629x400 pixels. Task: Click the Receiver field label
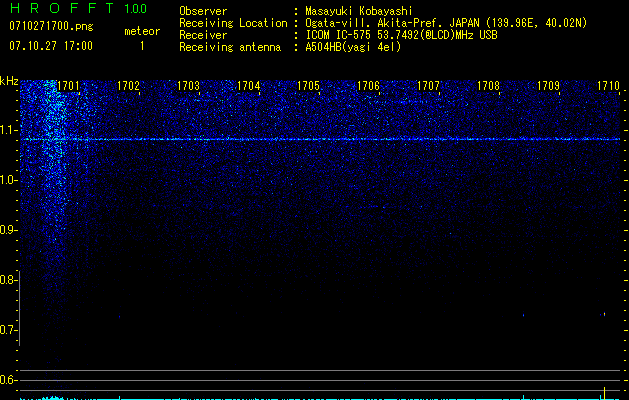pyautogui.click(x=203, y=35)
